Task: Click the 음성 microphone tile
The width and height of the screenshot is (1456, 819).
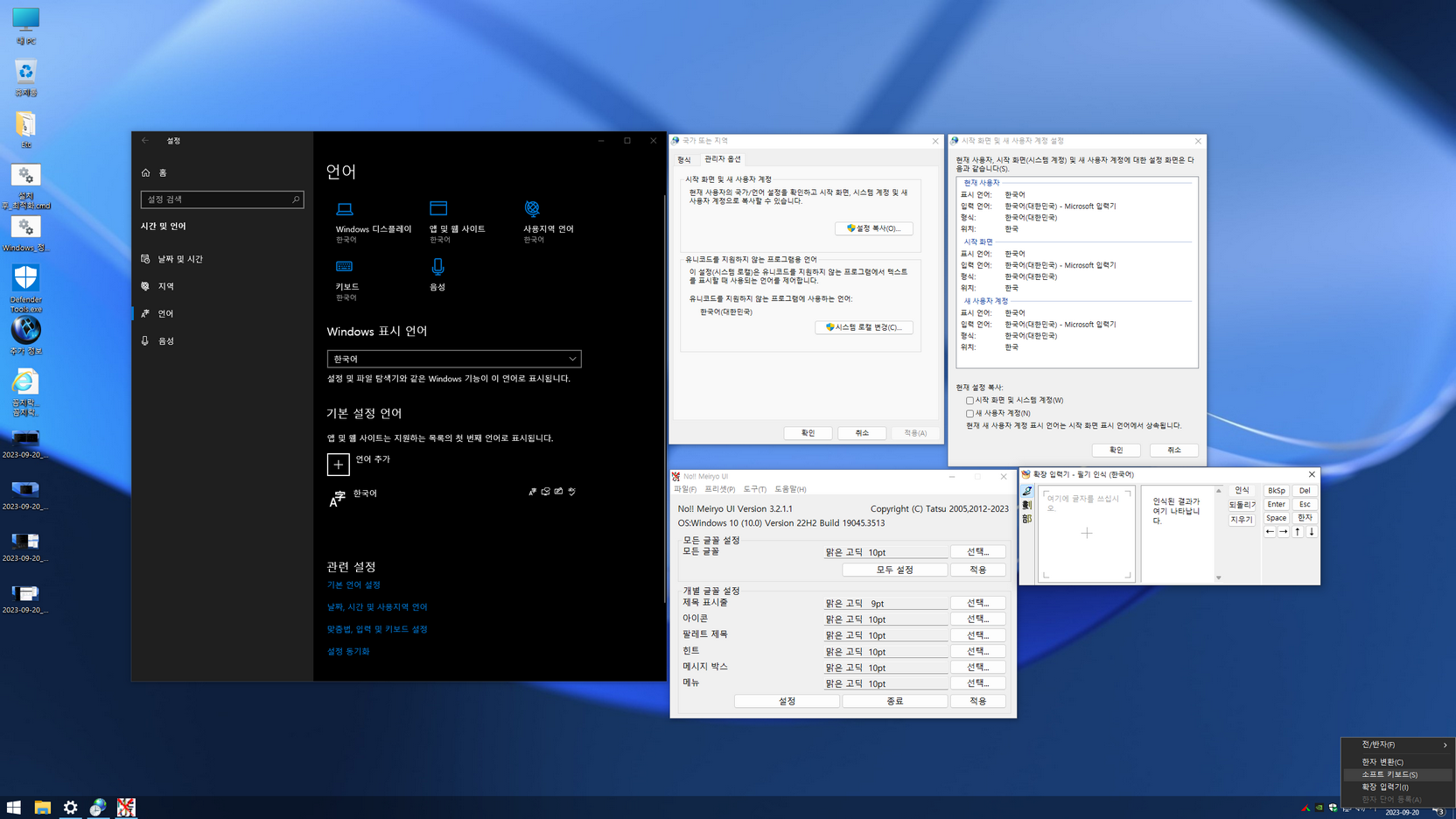Action: (x=437, y=275)
